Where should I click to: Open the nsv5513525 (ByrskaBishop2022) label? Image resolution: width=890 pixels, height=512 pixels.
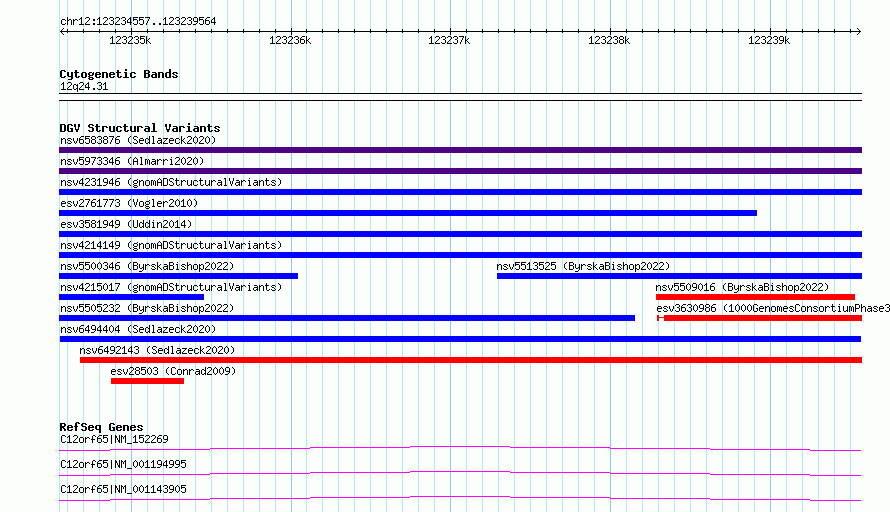tap(583, 266)
